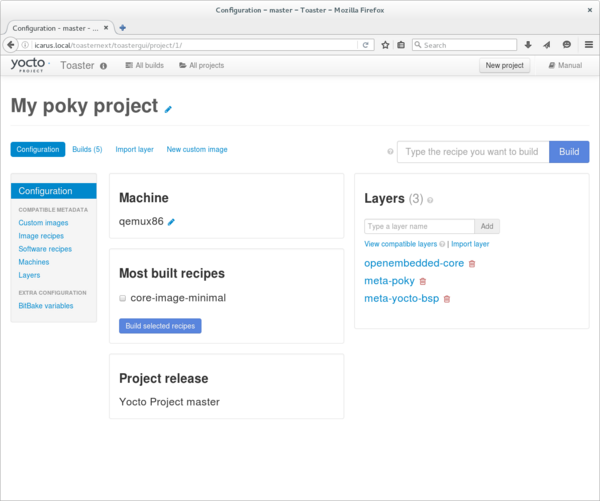Open BitBake variables in the sidebar

click(x=46, y=306)
